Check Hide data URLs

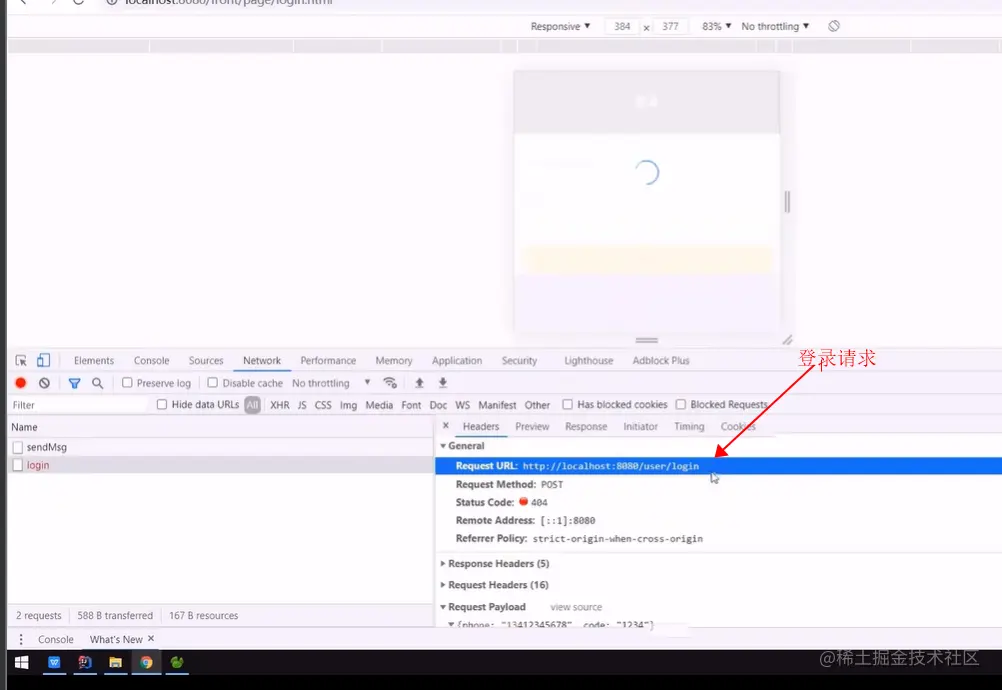pos(162,404)
